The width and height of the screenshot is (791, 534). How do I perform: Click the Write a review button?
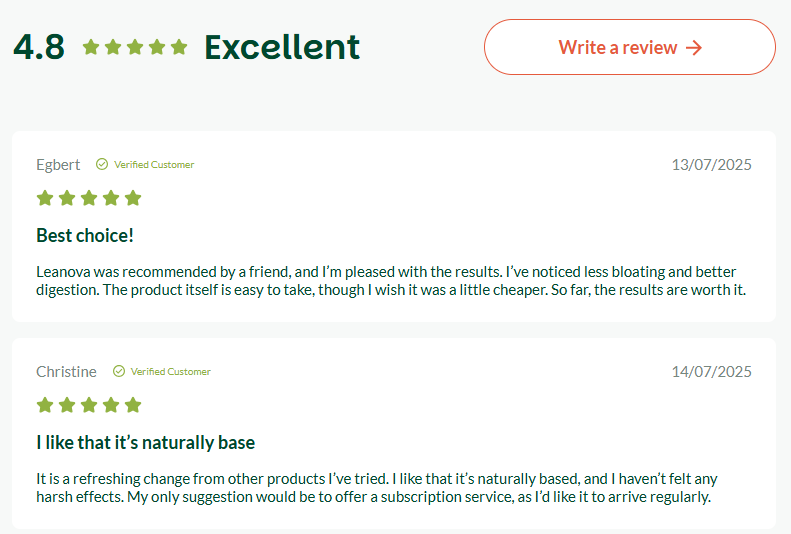[x=630, y=47]
